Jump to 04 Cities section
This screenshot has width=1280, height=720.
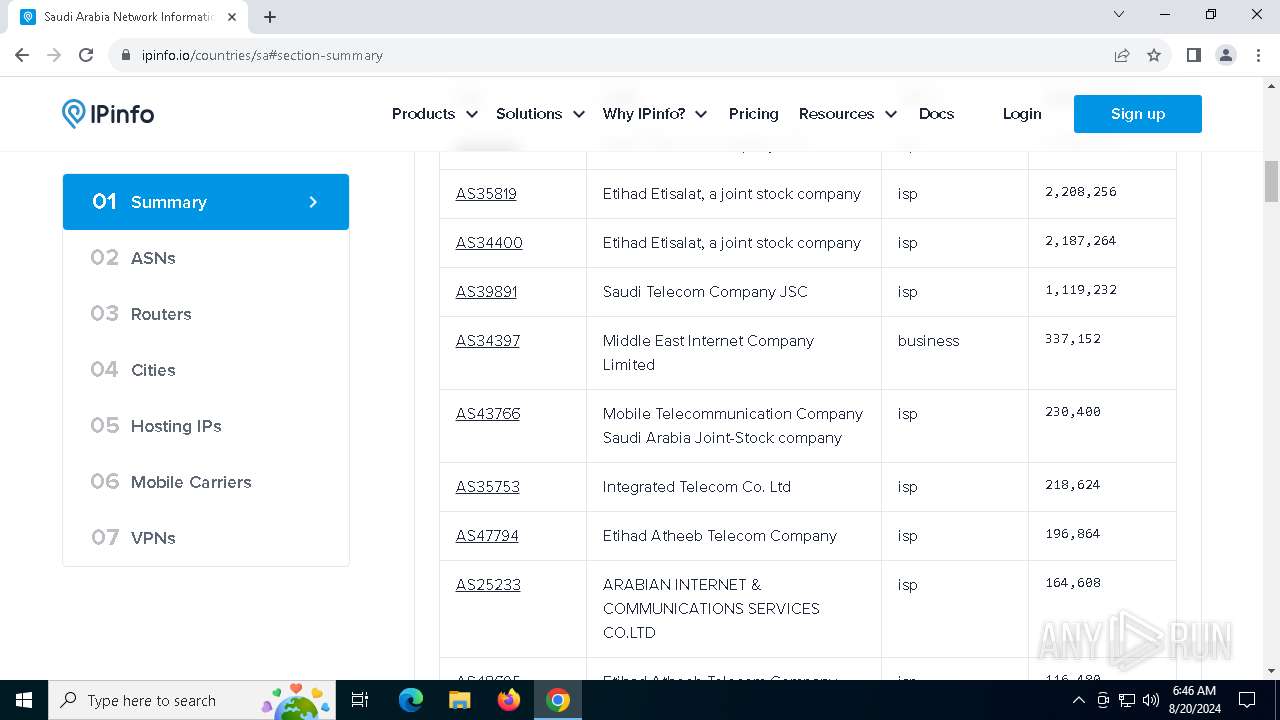pos(206,370)
